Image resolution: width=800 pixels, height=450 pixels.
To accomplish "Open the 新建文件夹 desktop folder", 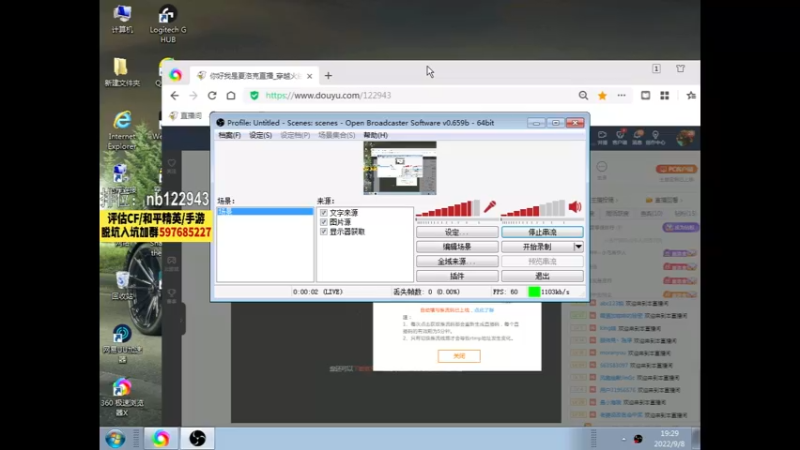I will point(122,72).
